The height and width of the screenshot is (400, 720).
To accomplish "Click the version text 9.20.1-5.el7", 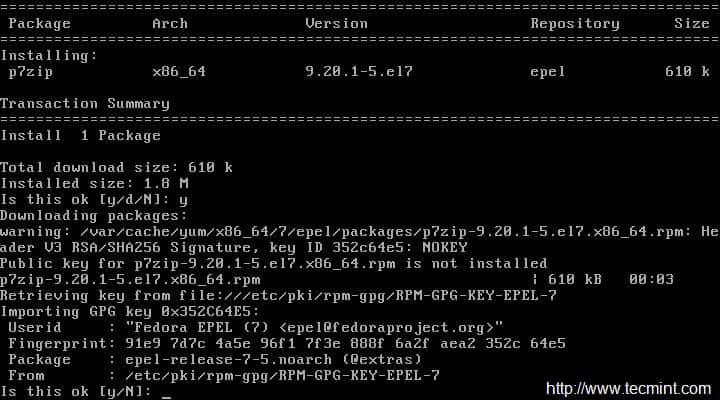I will click(x=359, y=72).
